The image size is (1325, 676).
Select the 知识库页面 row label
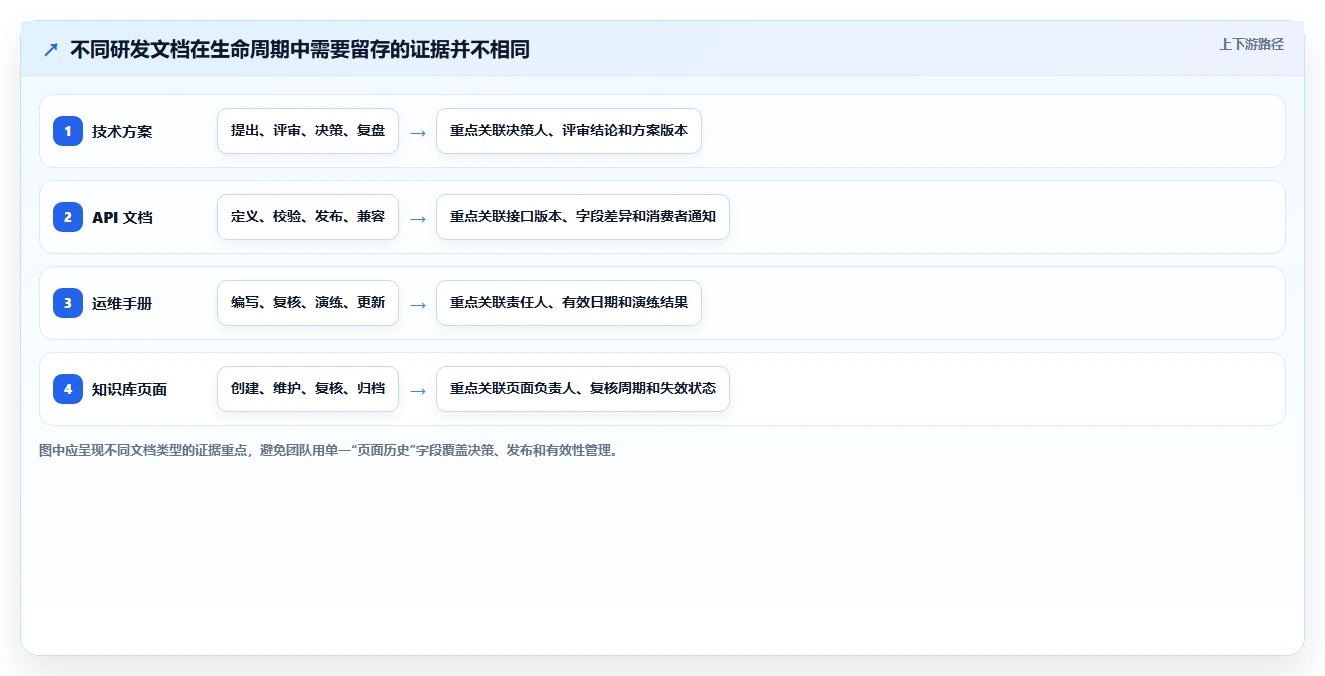pos(129,389)
